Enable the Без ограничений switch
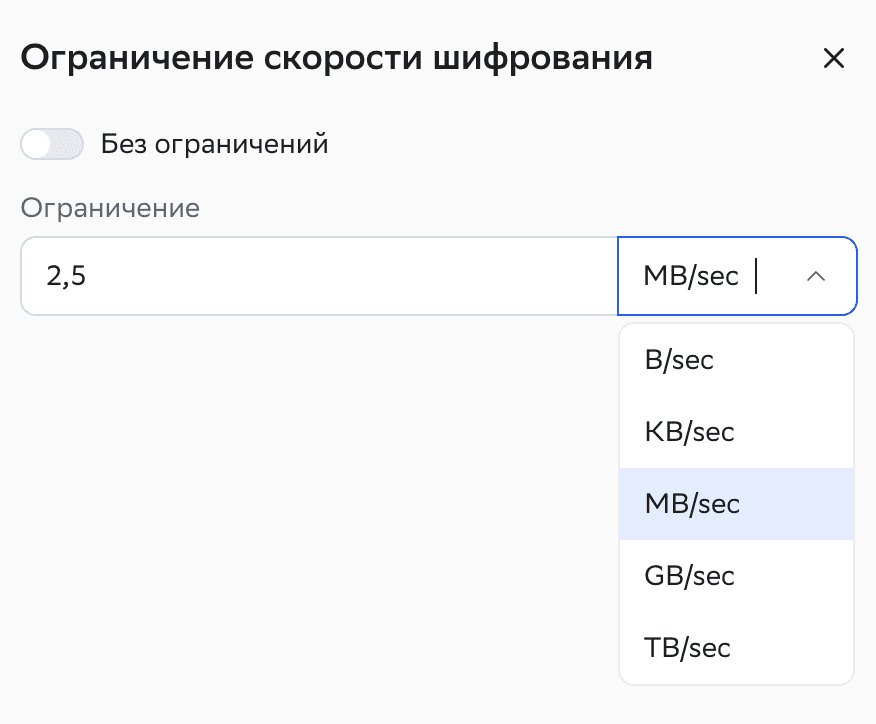876x724 pixels. tap(52, 144)
